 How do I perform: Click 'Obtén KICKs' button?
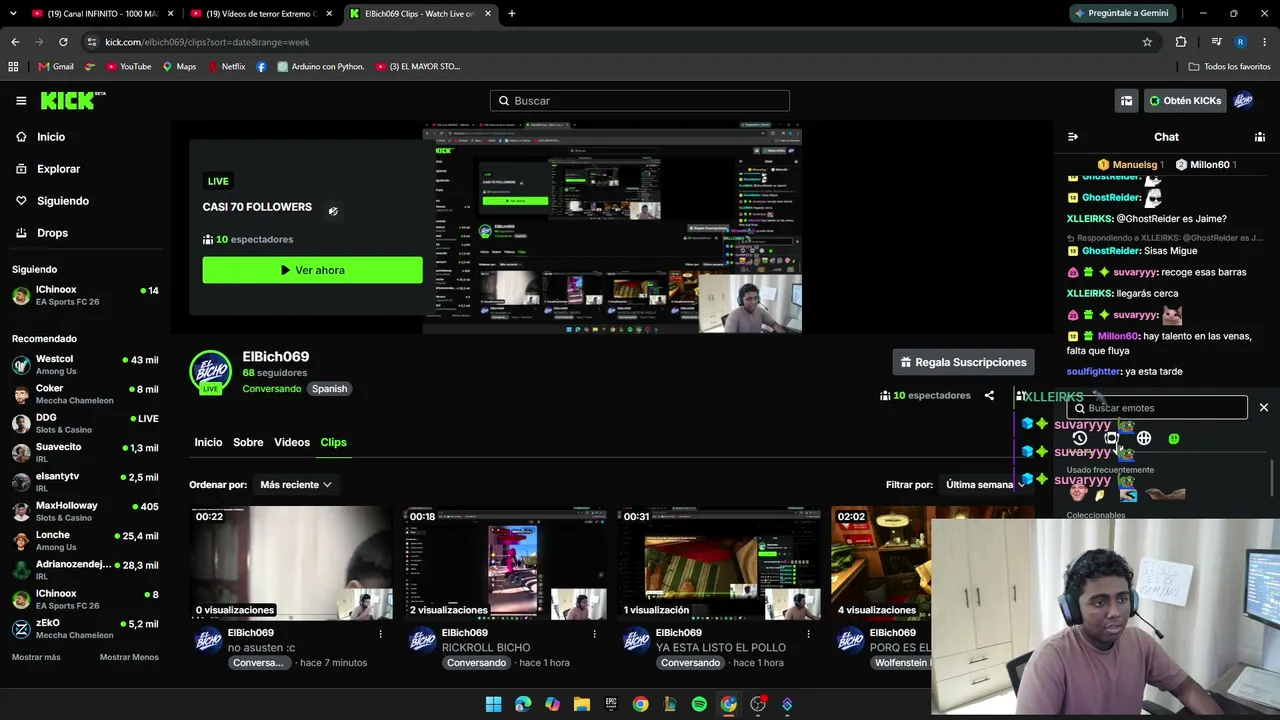tap(1185, 100)
